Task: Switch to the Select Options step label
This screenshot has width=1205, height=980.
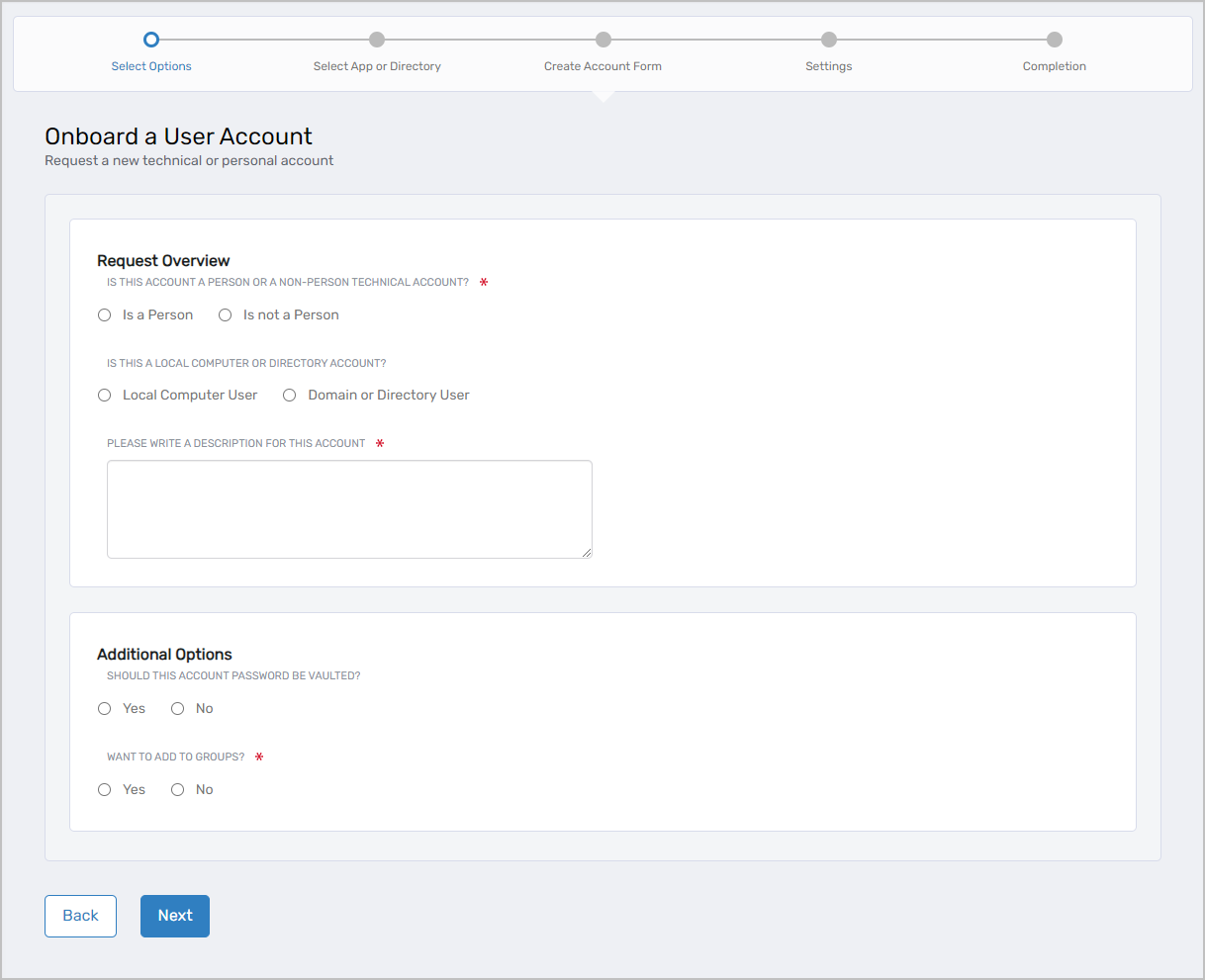Action: point(150,66)
